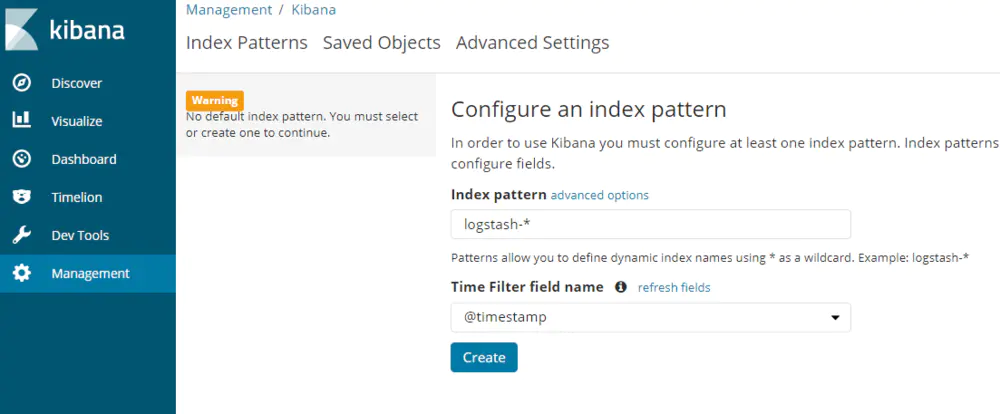
Task: Click the orange Warning badge
Action: (x=215, y=100)
